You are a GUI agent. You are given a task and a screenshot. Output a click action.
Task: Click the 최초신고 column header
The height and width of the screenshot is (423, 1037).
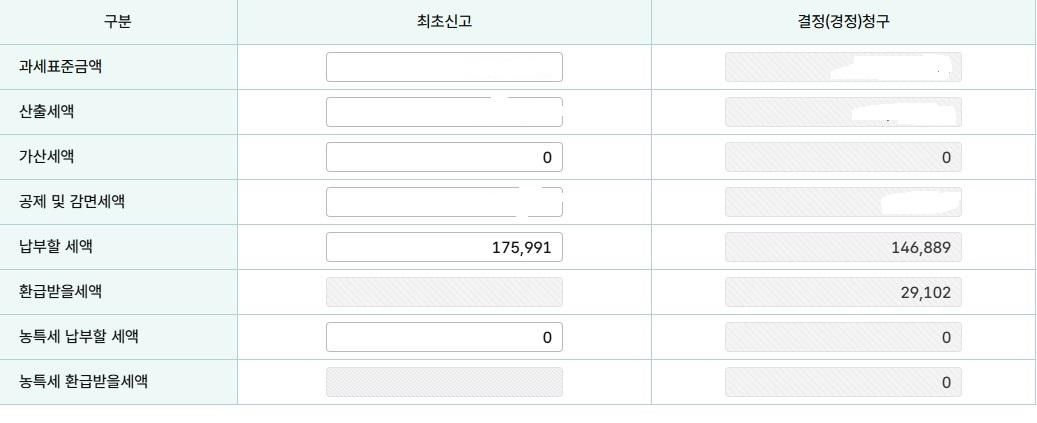pyautogui.click(x=444, y=22)
